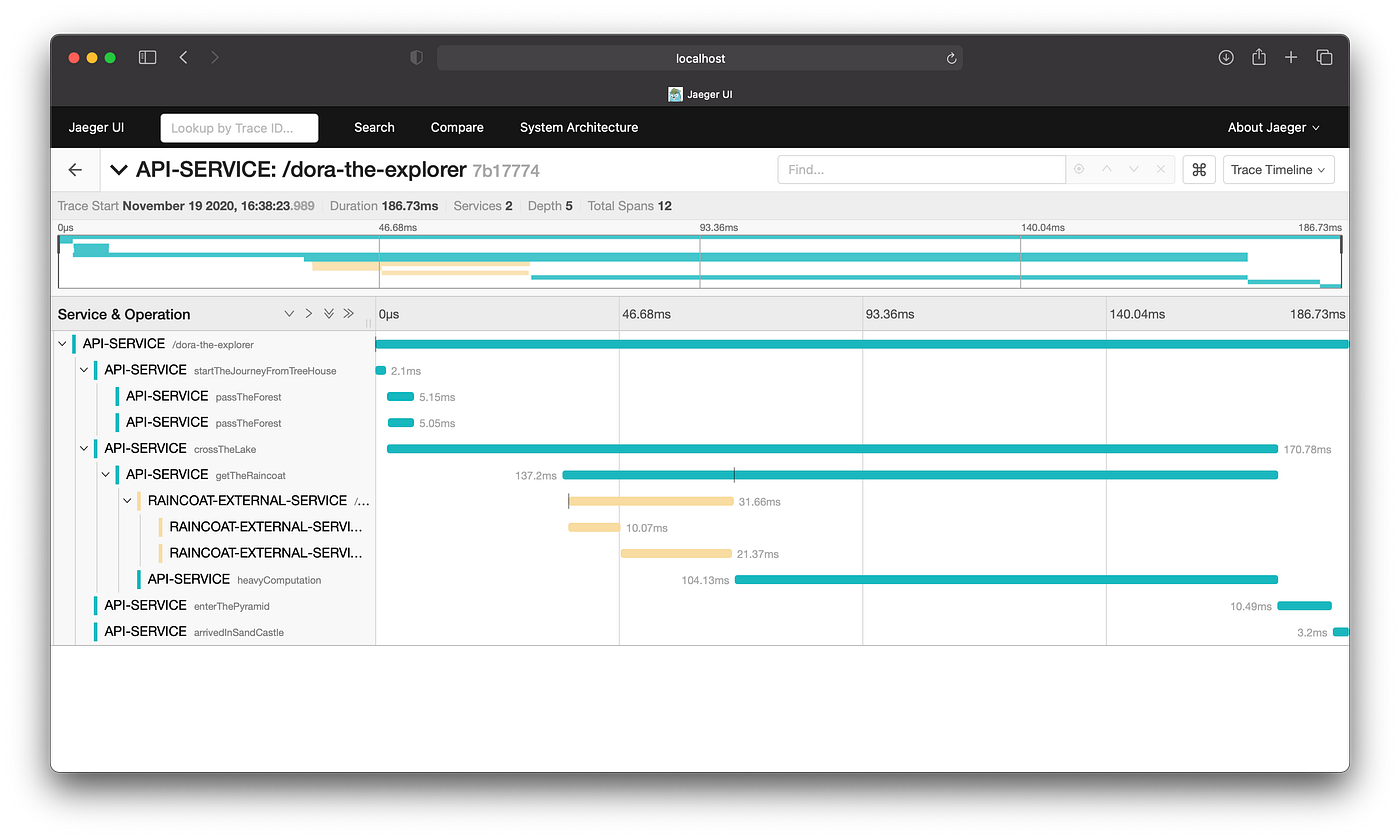
Task: Collapse all spans using the double-down chevron
Action: [x=329, y=313]
